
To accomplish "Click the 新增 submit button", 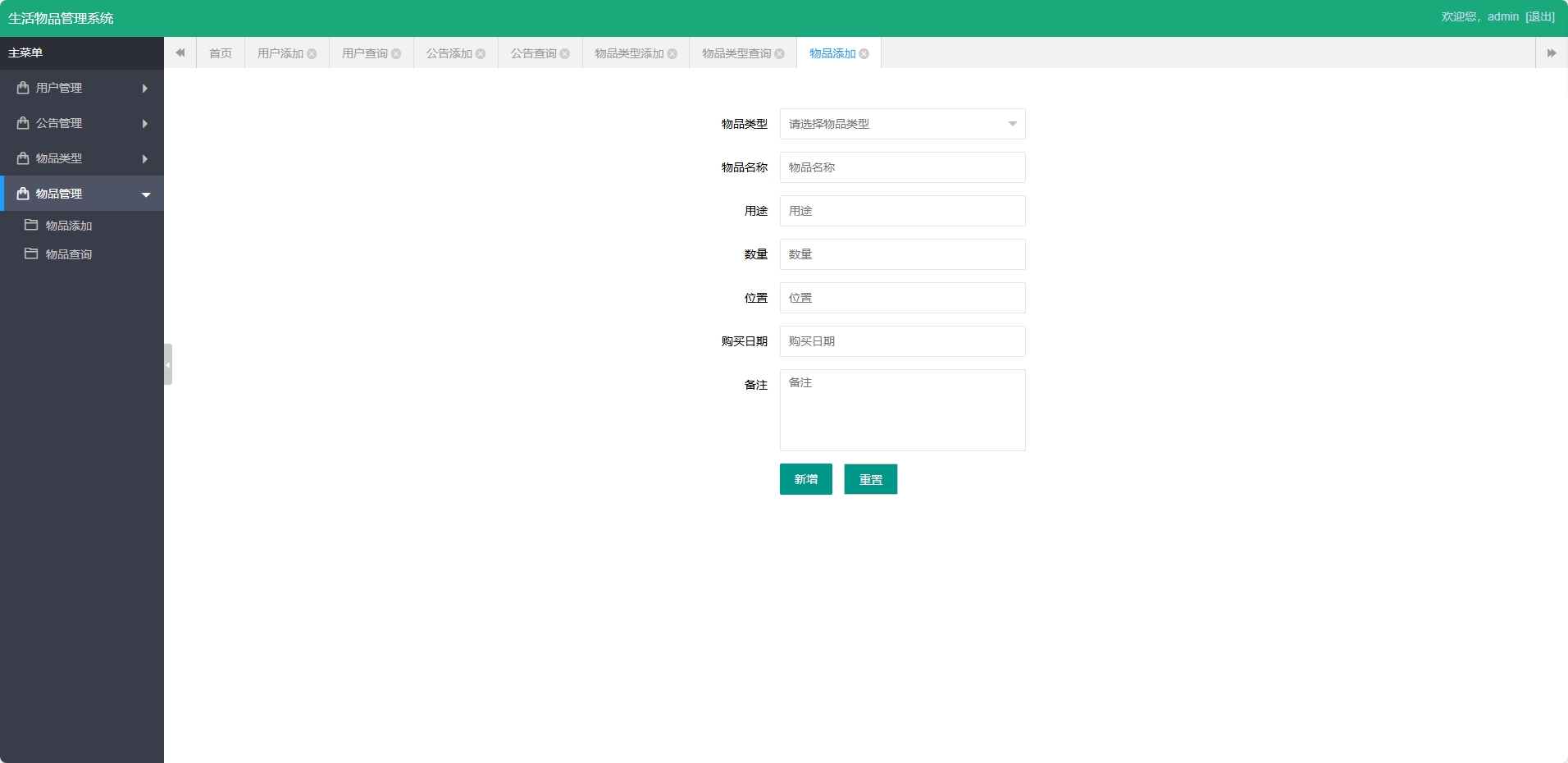I will (805, 479).
